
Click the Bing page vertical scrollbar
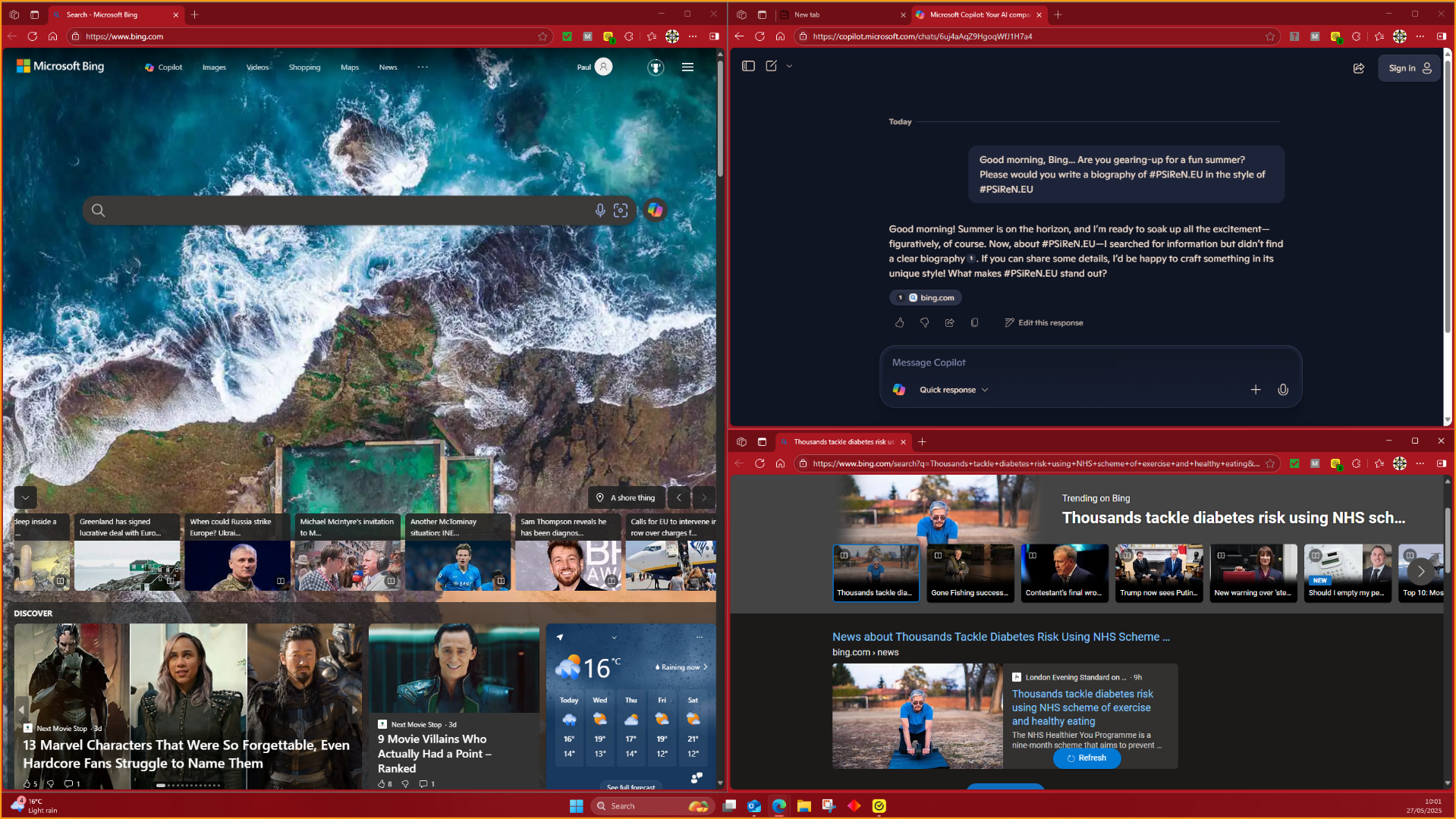coord(720,118)
